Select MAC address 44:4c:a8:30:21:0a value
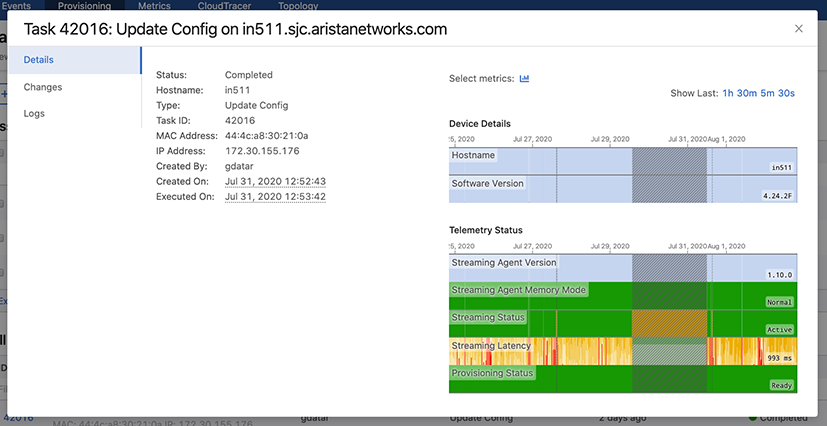Screen dimensions: 827x426 tap(267, 135)
